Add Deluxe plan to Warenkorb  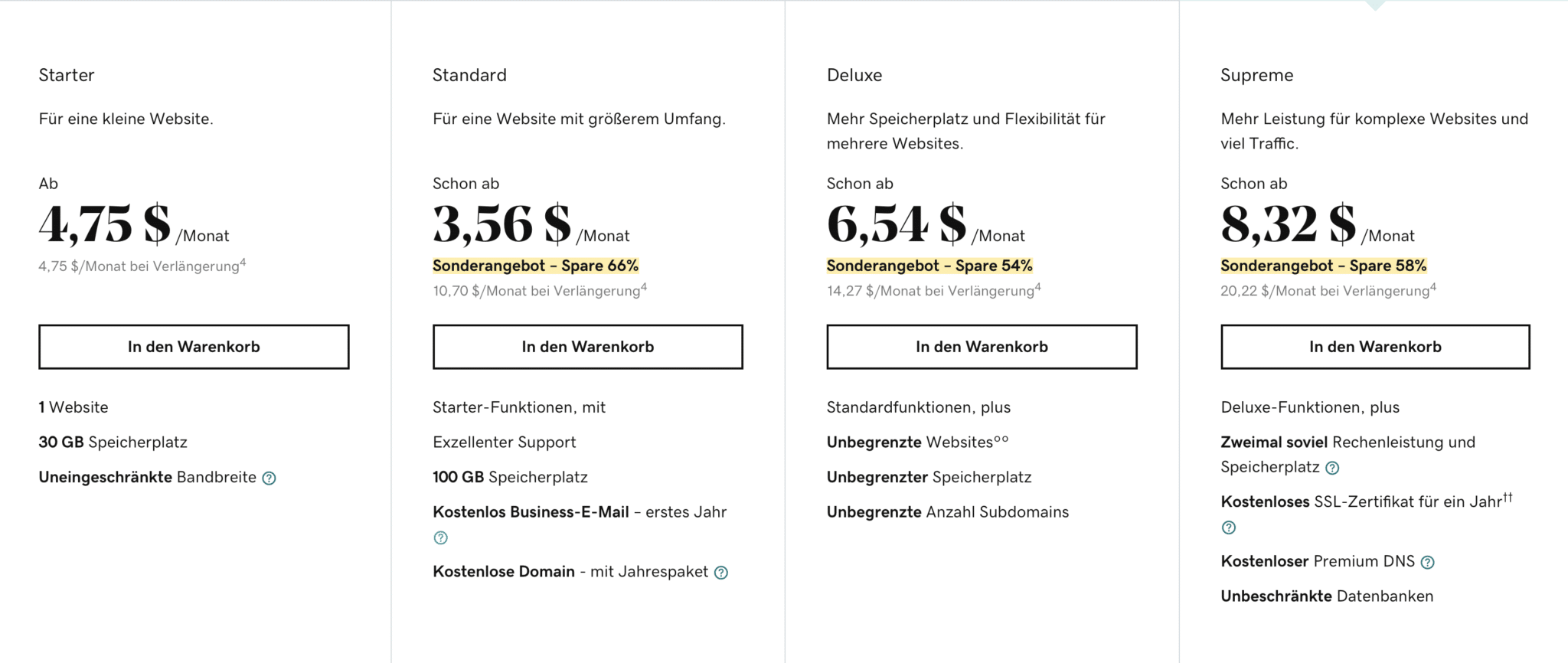pos(982,347)
